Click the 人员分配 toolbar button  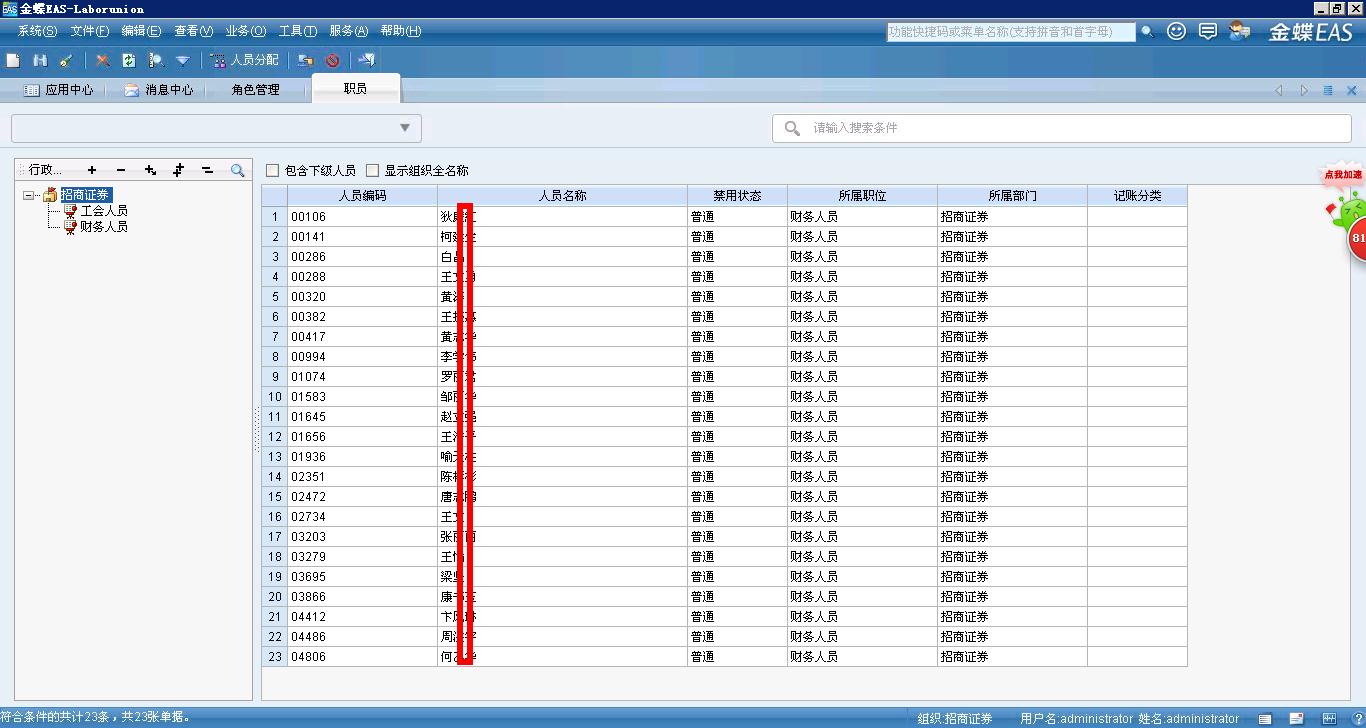(245, 60)
